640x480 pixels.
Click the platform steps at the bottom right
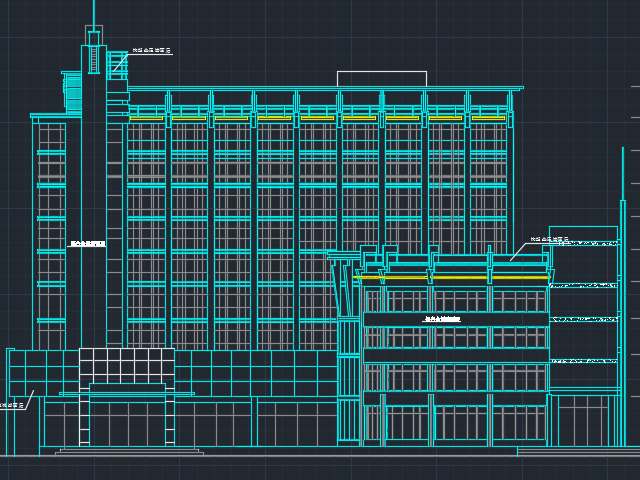point(577,451)
